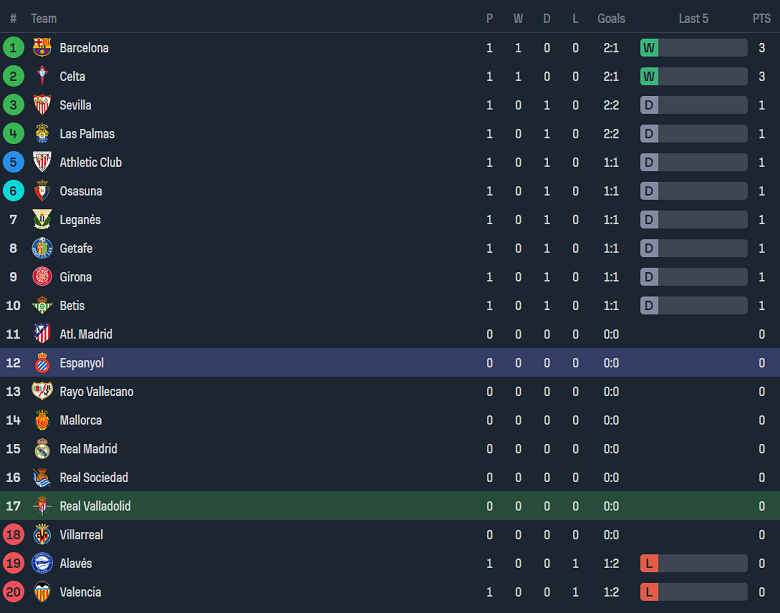Open the Espanyol team link

pos(81,363)
